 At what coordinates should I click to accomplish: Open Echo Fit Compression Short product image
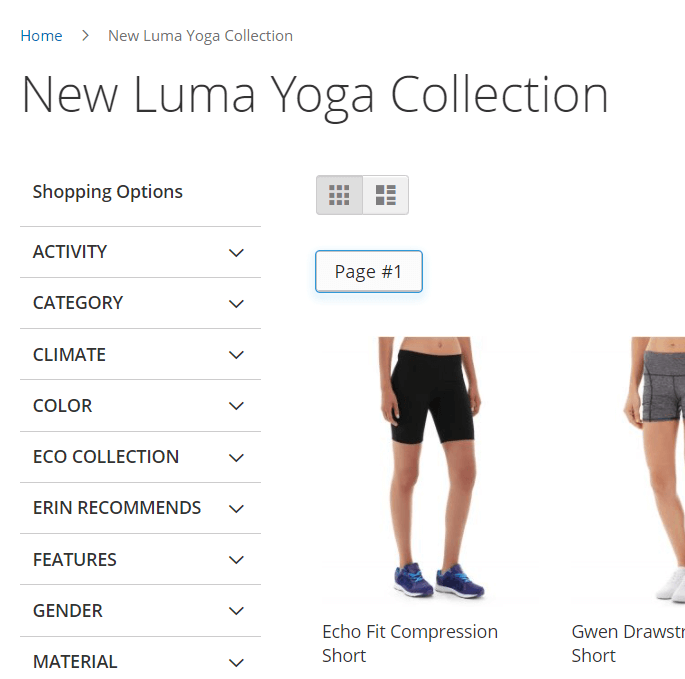(431, 469)
